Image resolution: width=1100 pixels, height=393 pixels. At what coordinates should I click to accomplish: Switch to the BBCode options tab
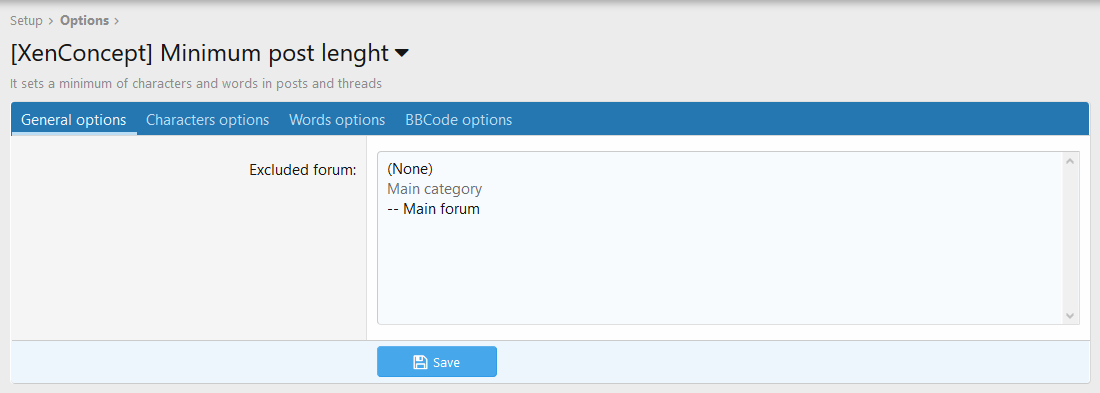459,119
